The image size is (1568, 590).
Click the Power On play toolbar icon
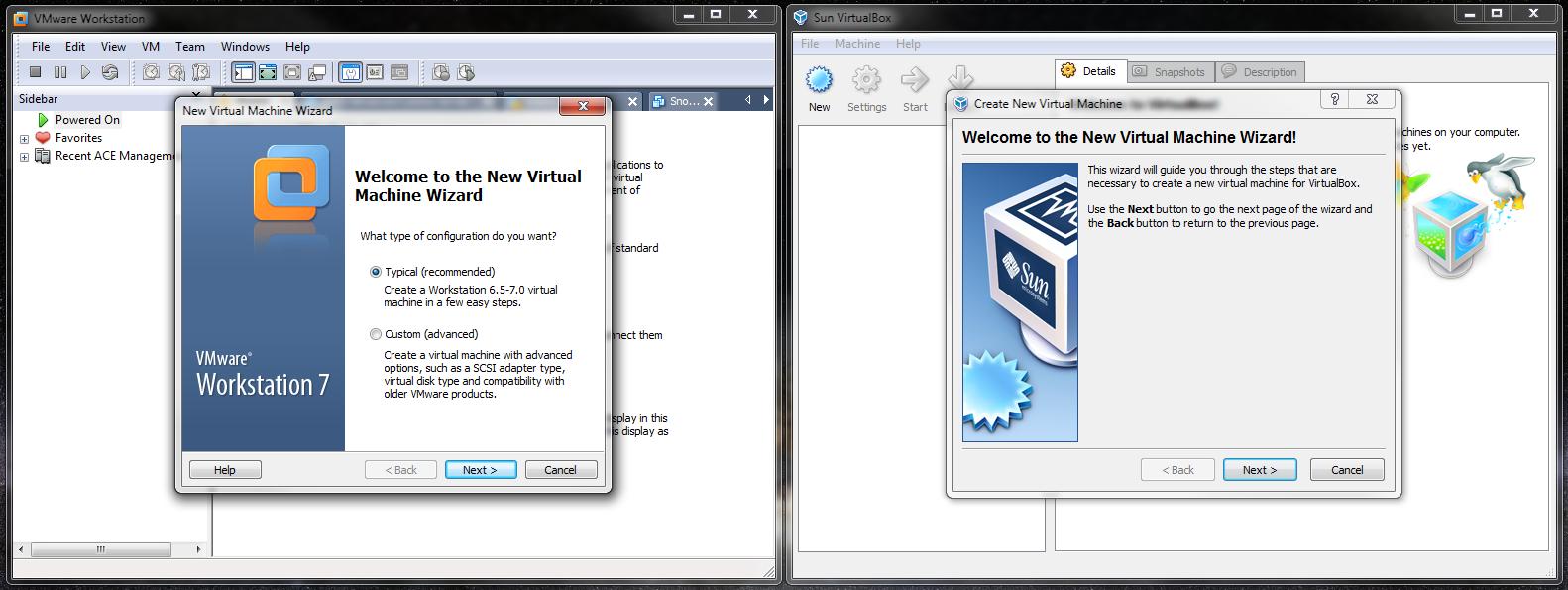85,72
